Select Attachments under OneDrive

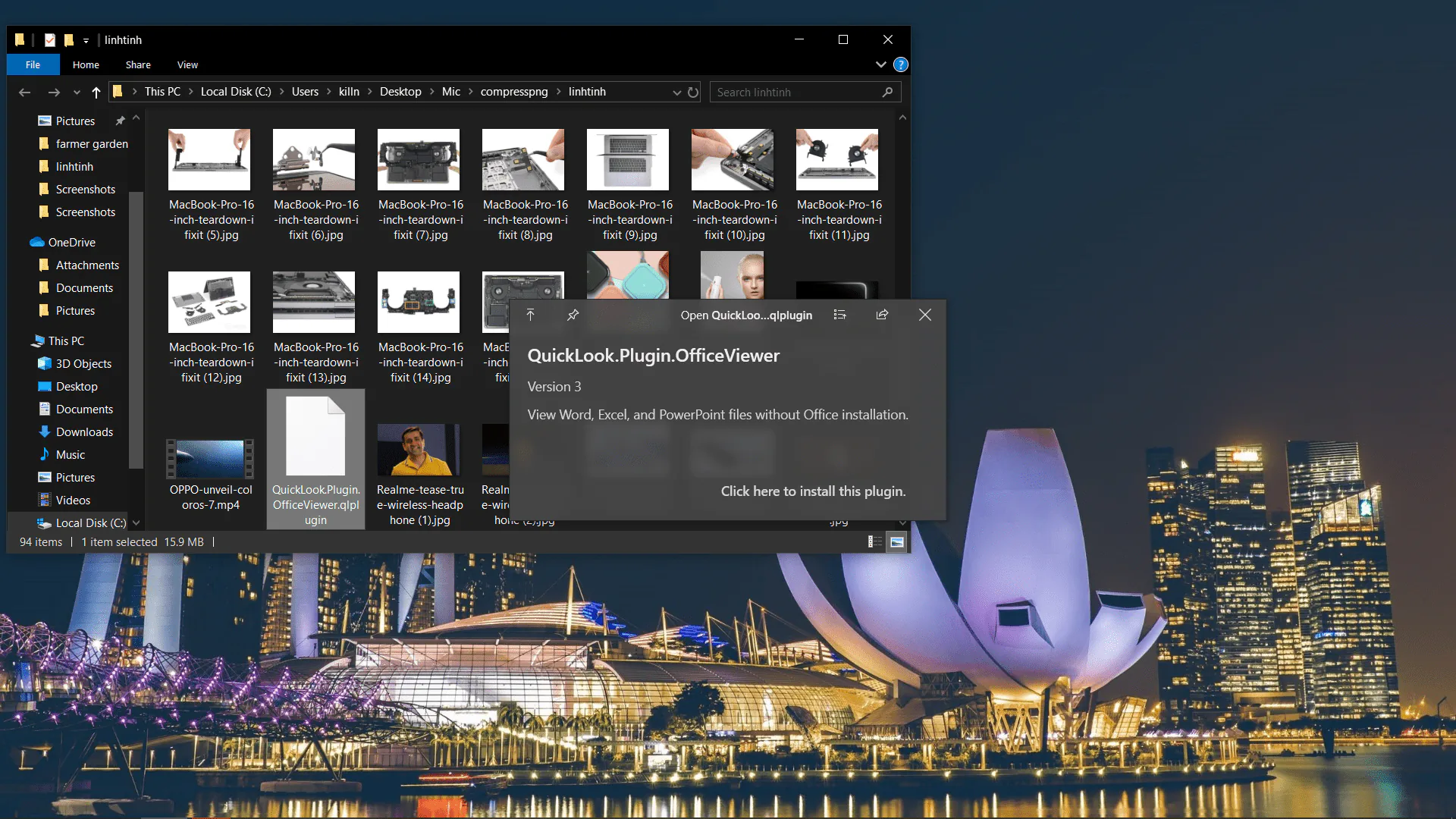coord(87,265)
